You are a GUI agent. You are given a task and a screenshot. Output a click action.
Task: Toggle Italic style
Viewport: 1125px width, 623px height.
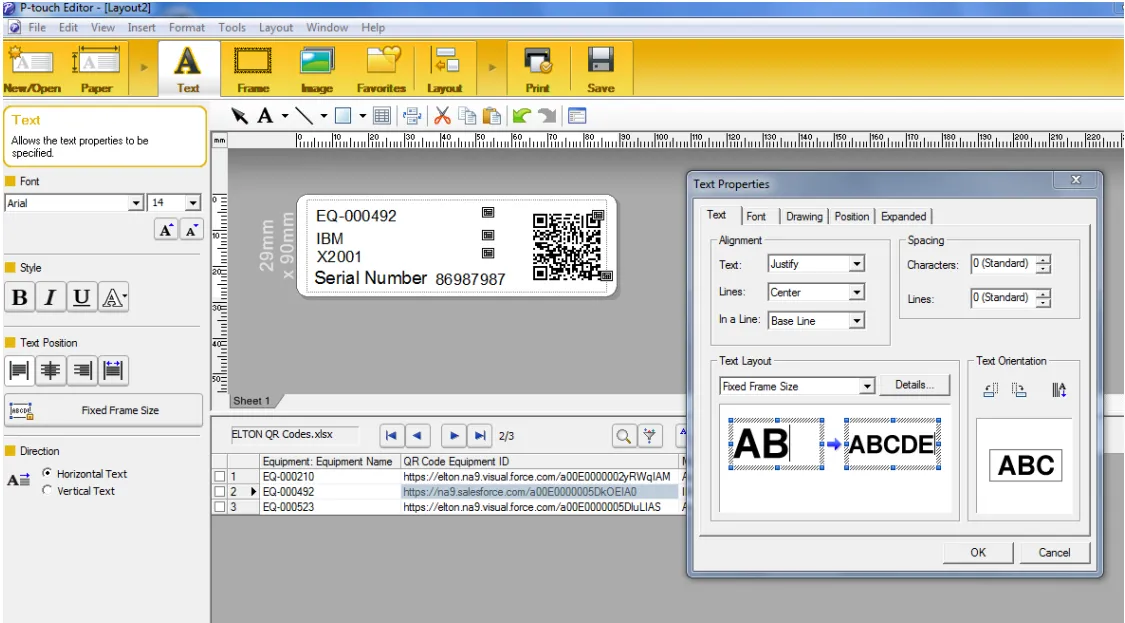point(50,297)
